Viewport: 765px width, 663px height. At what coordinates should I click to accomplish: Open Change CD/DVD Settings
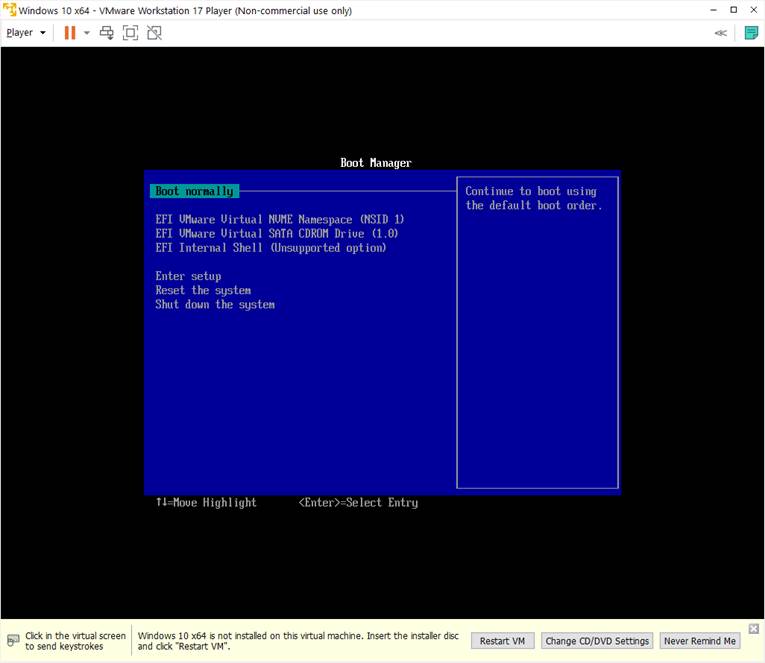coord(598,641)
